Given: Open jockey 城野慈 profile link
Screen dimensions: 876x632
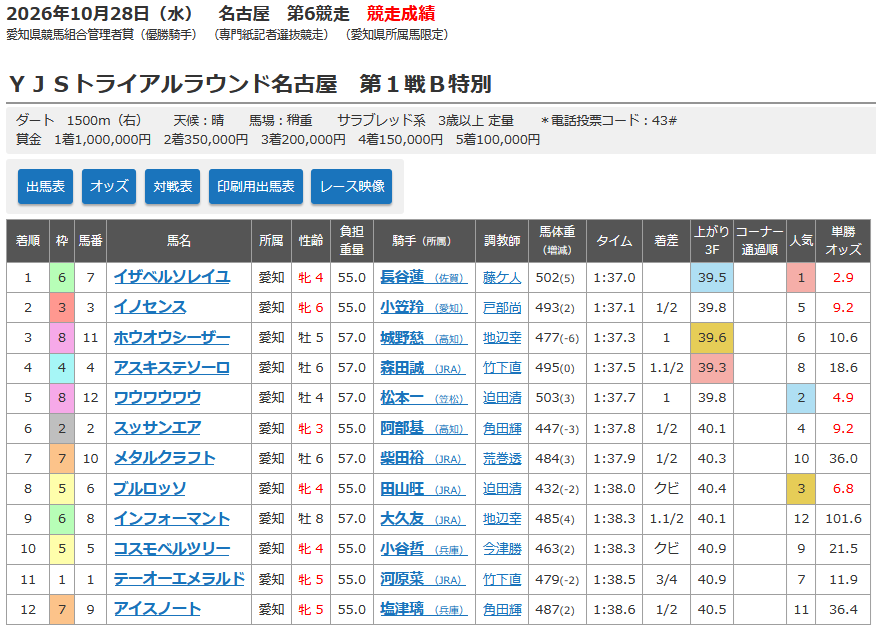Looking at the screenshot, I should [423, 338].
